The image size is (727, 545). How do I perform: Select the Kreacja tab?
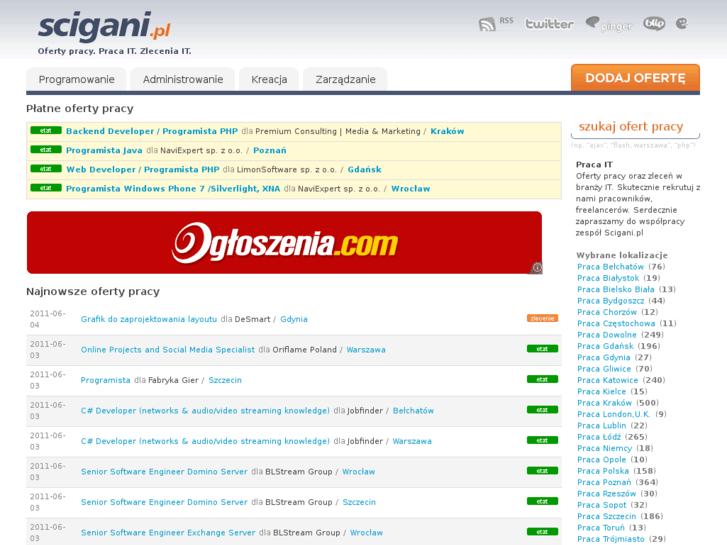pyautogui.click(x=269, y=79)
